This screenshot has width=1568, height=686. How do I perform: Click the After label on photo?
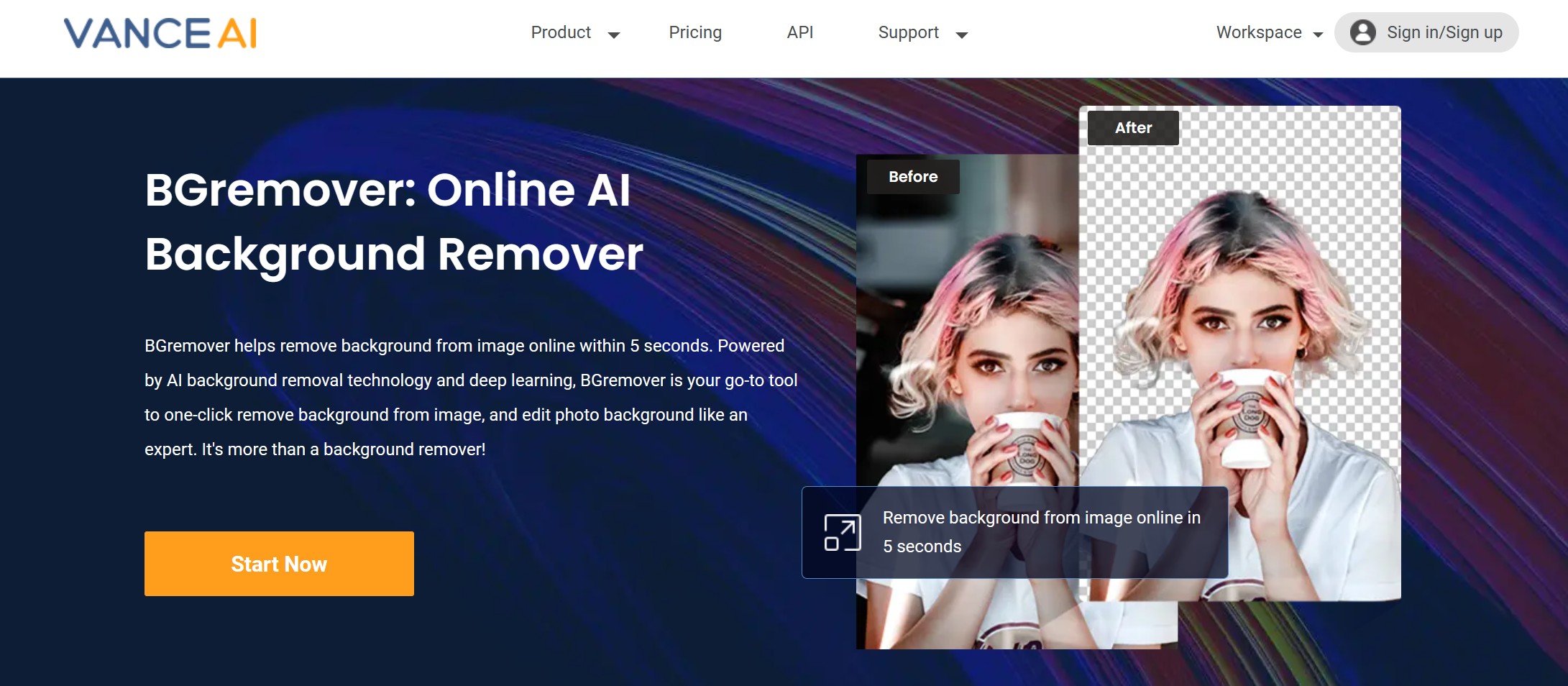[x=1133, y=128]
